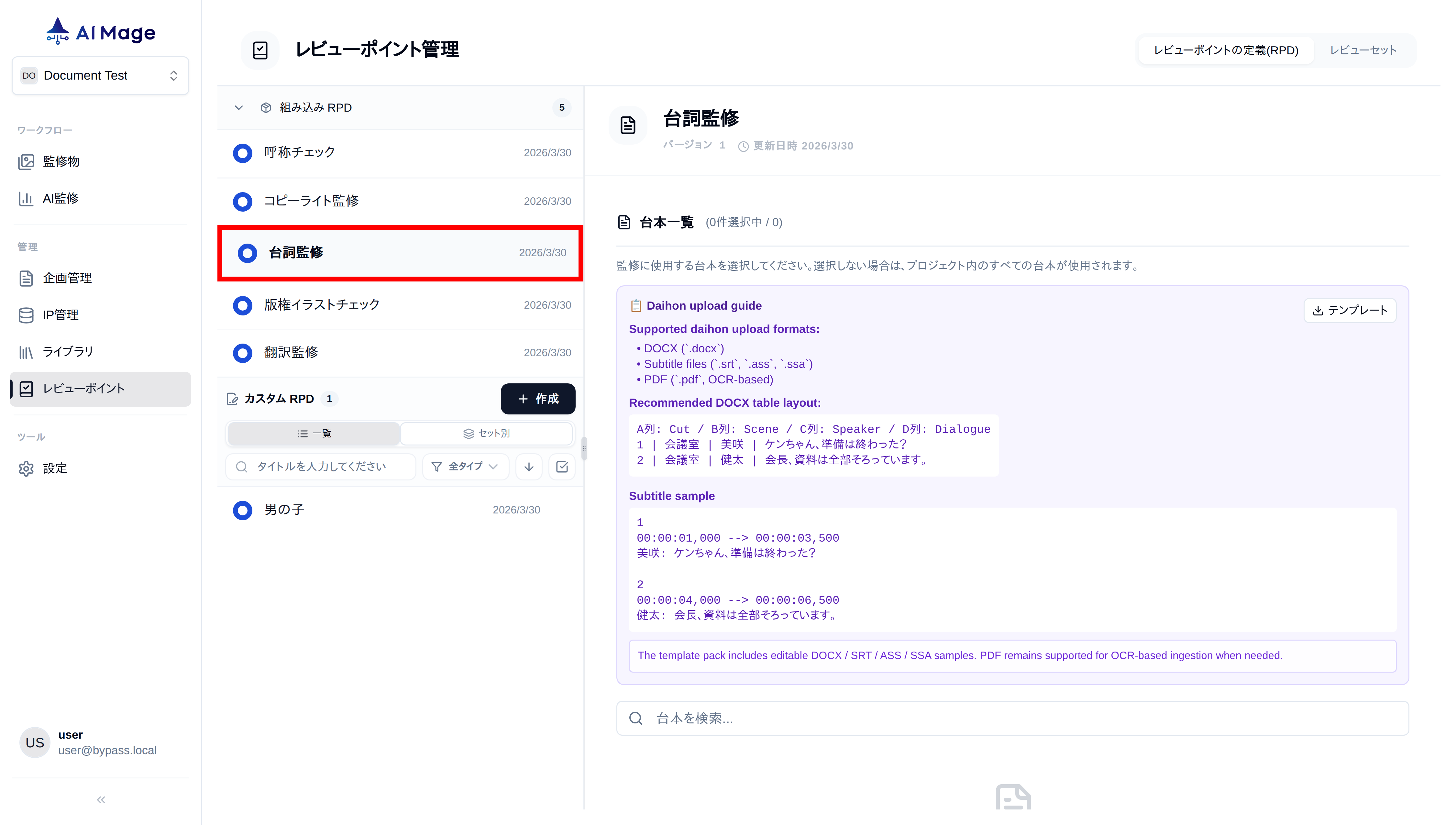The image size is (1456, 825).
Task: Go to 企画管理 in the sidebar
Action: click(67, 278)
